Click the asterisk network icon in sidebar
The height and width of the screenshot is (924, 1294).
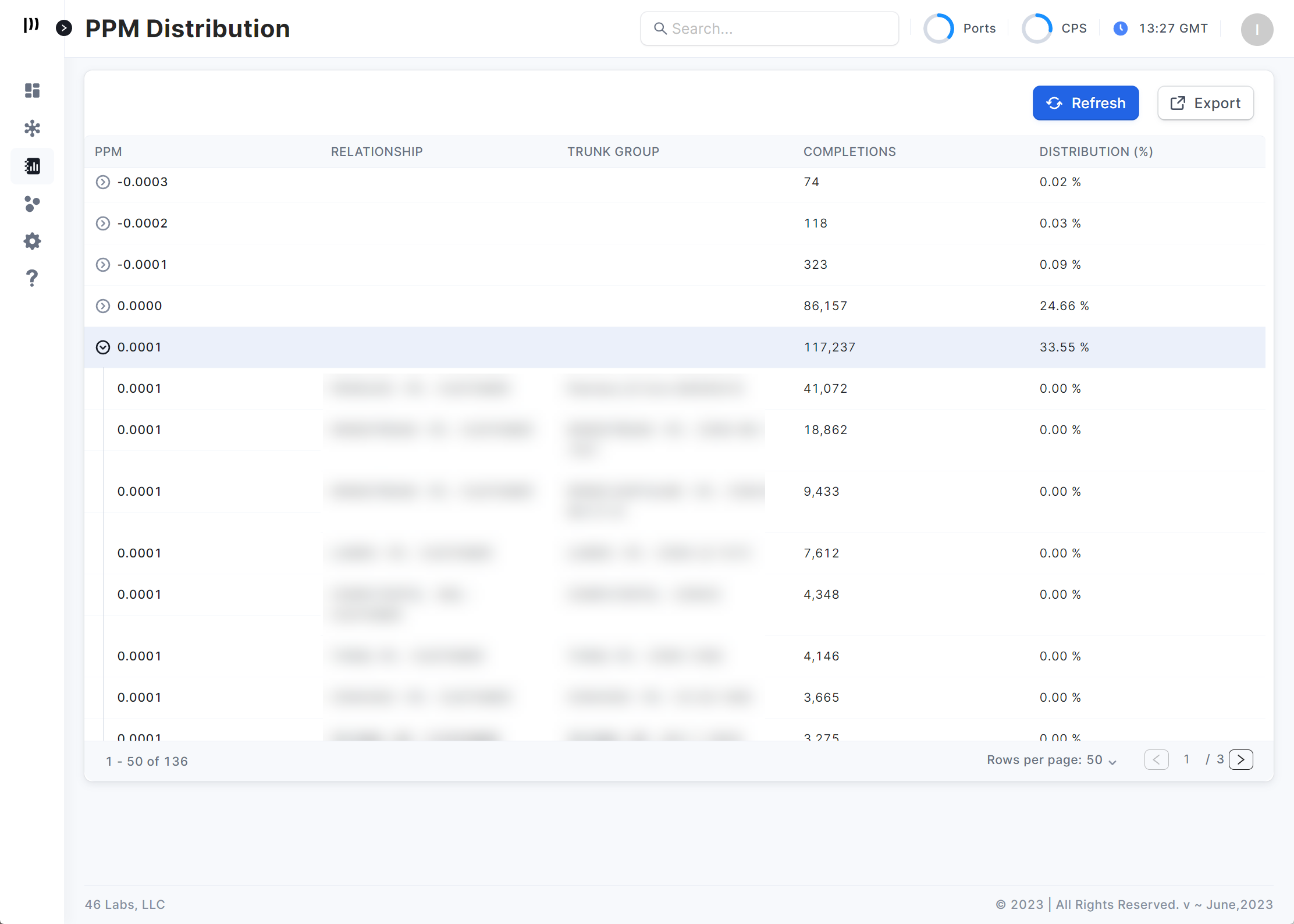click(33, 129)
